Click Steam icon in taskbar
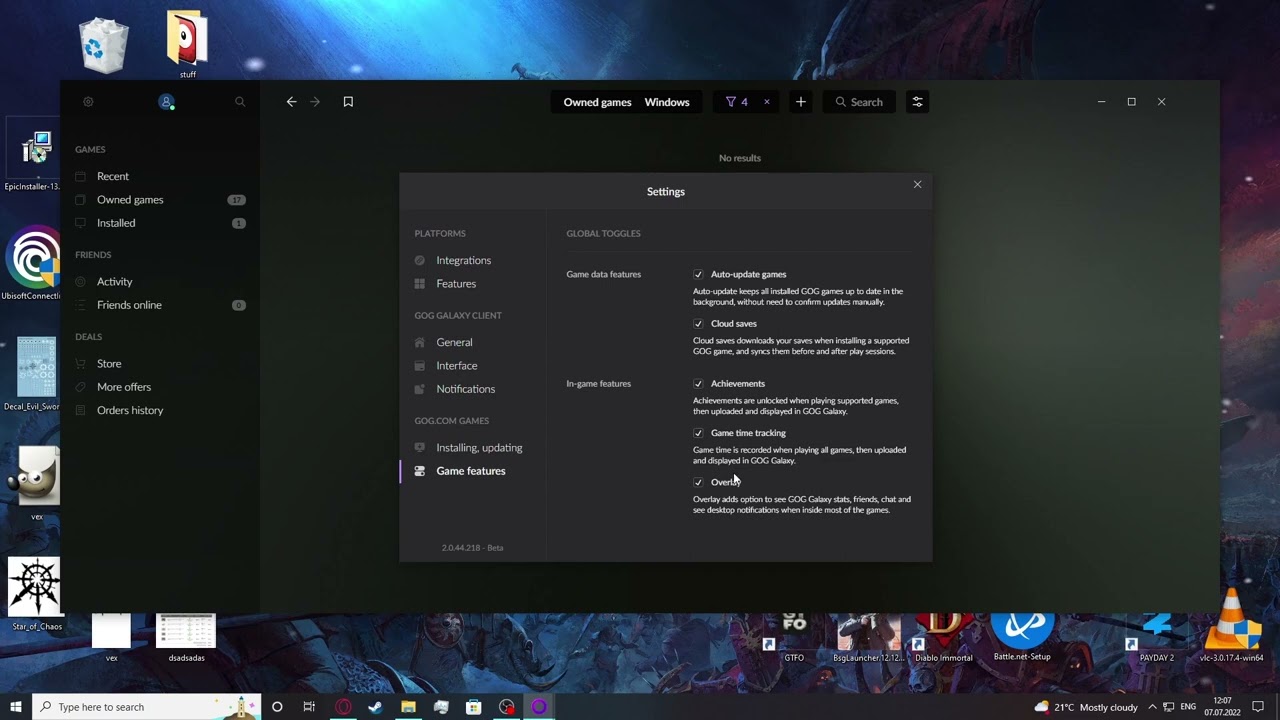The image size is (1280, 720). [375, 707]
